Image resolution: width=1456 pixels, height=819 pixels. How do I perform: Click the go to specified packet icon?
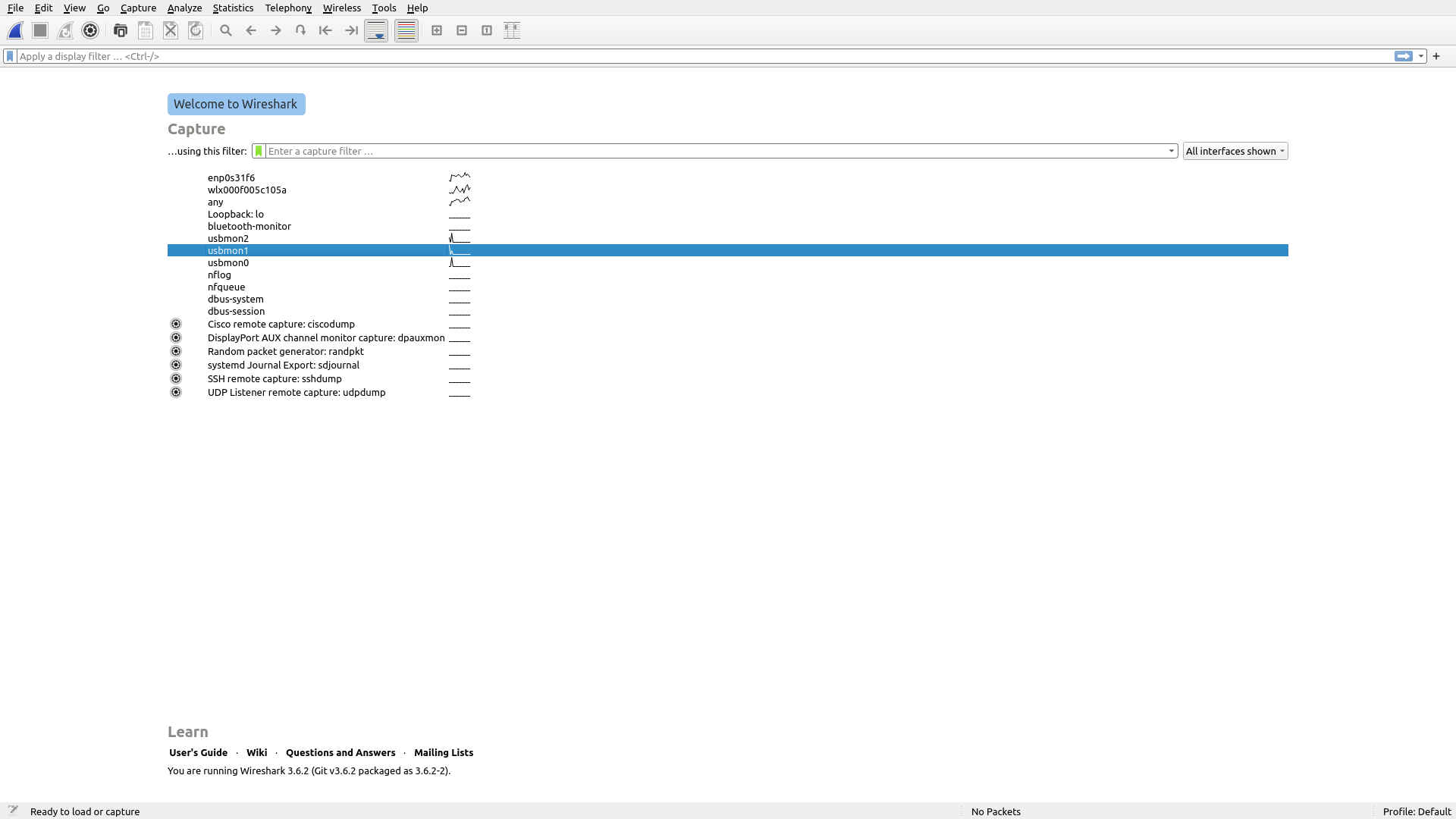click(x=301, y=30)
